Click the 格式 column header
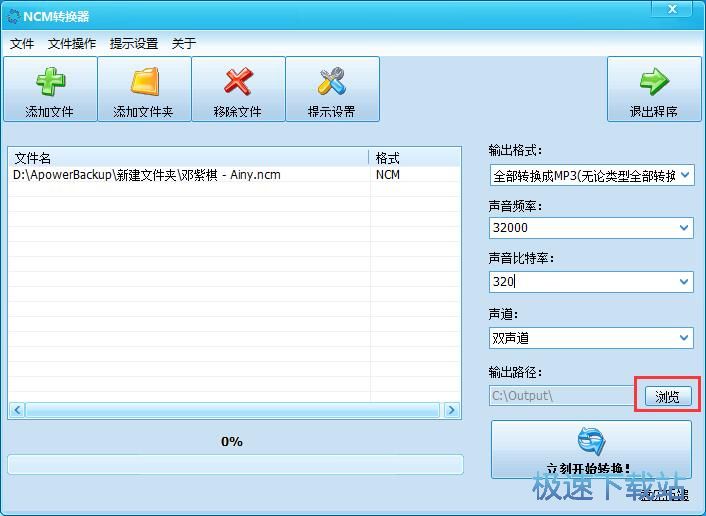Viewport: 706px width, 516px height. 415,158
